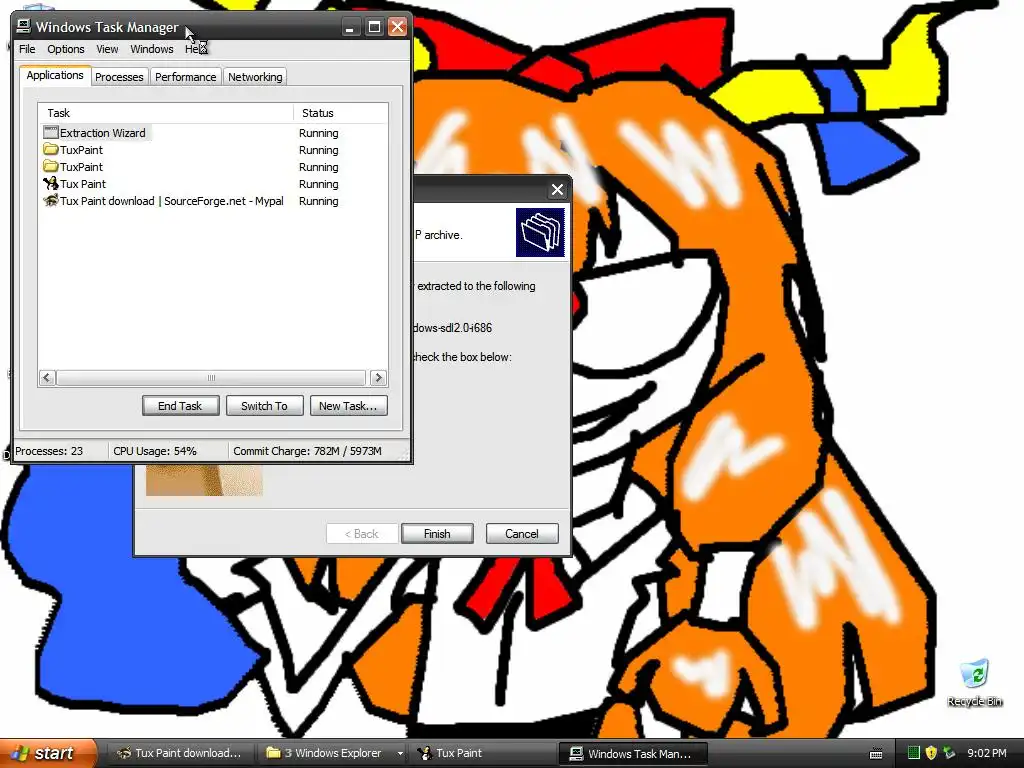Click the zip folders icon in Extraction Wizard
This screenshot has height=768, width=1024.
pos(540,232)
